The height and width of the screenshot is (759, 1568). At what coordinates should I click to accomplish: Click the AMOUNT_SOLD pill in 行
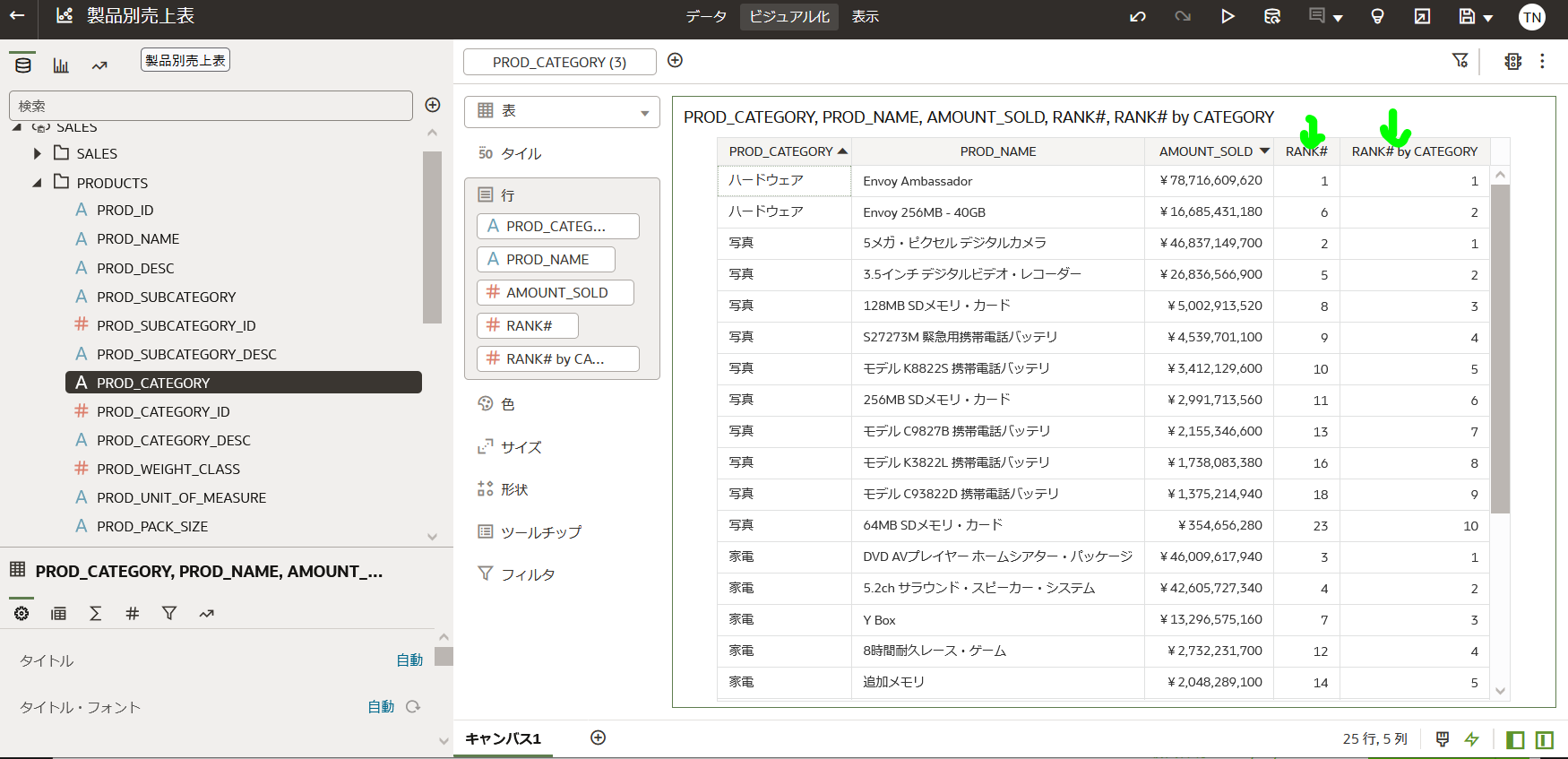point(556,293)
